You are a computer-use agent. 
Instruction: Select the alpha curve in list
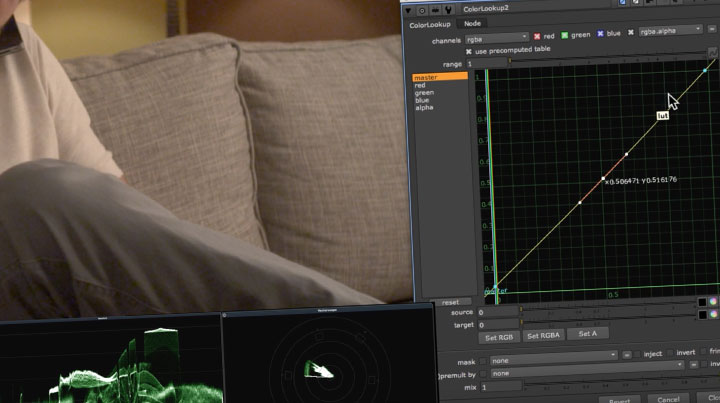(x=424, y=107)
